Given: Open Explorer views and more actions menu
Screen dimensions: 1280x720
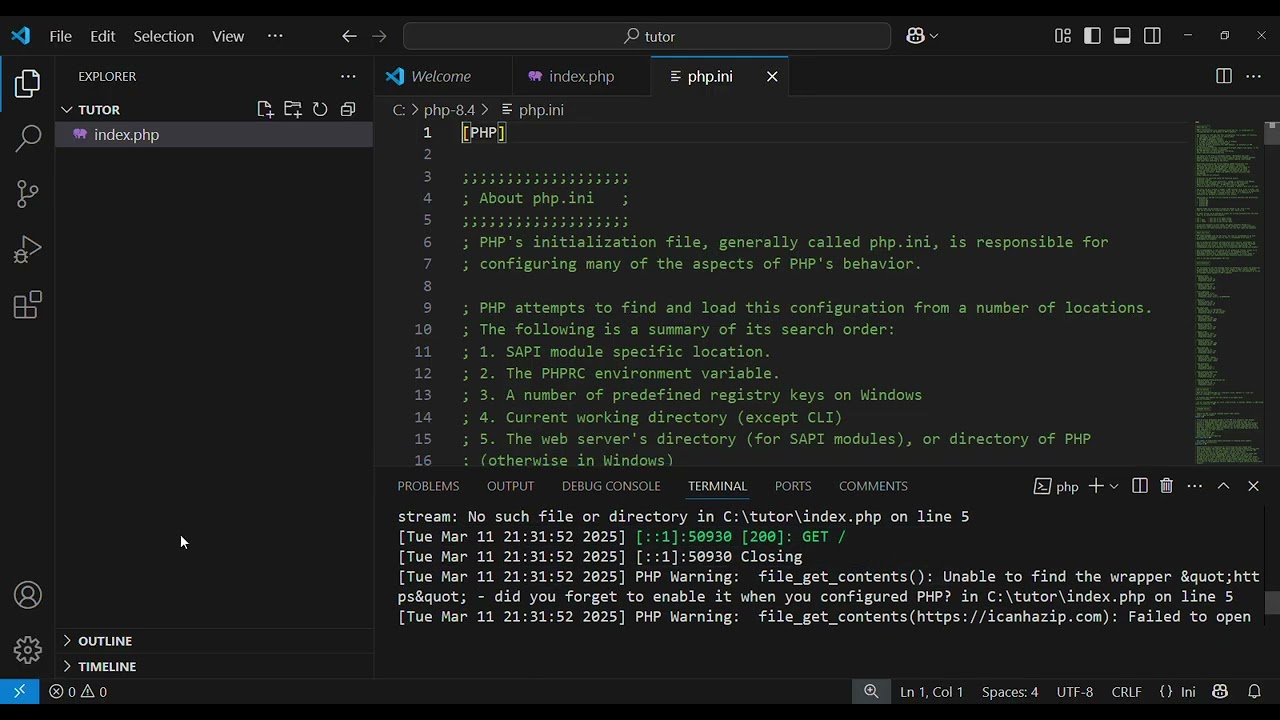Looking at the screenshot, I should click(x=348, y=76).
